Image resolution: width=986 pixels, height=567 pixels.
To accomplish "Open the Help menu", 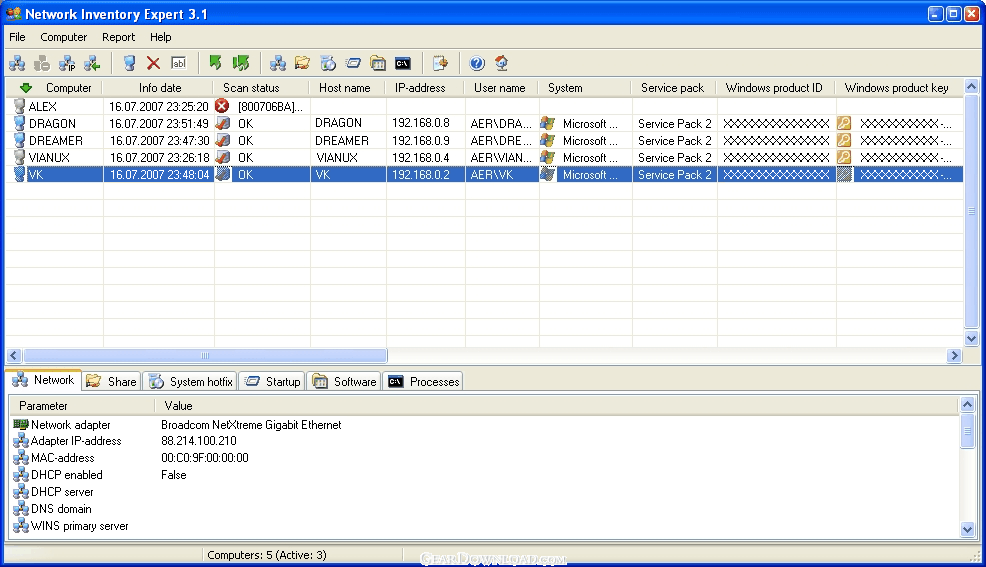I will click(x=160, y=37).
